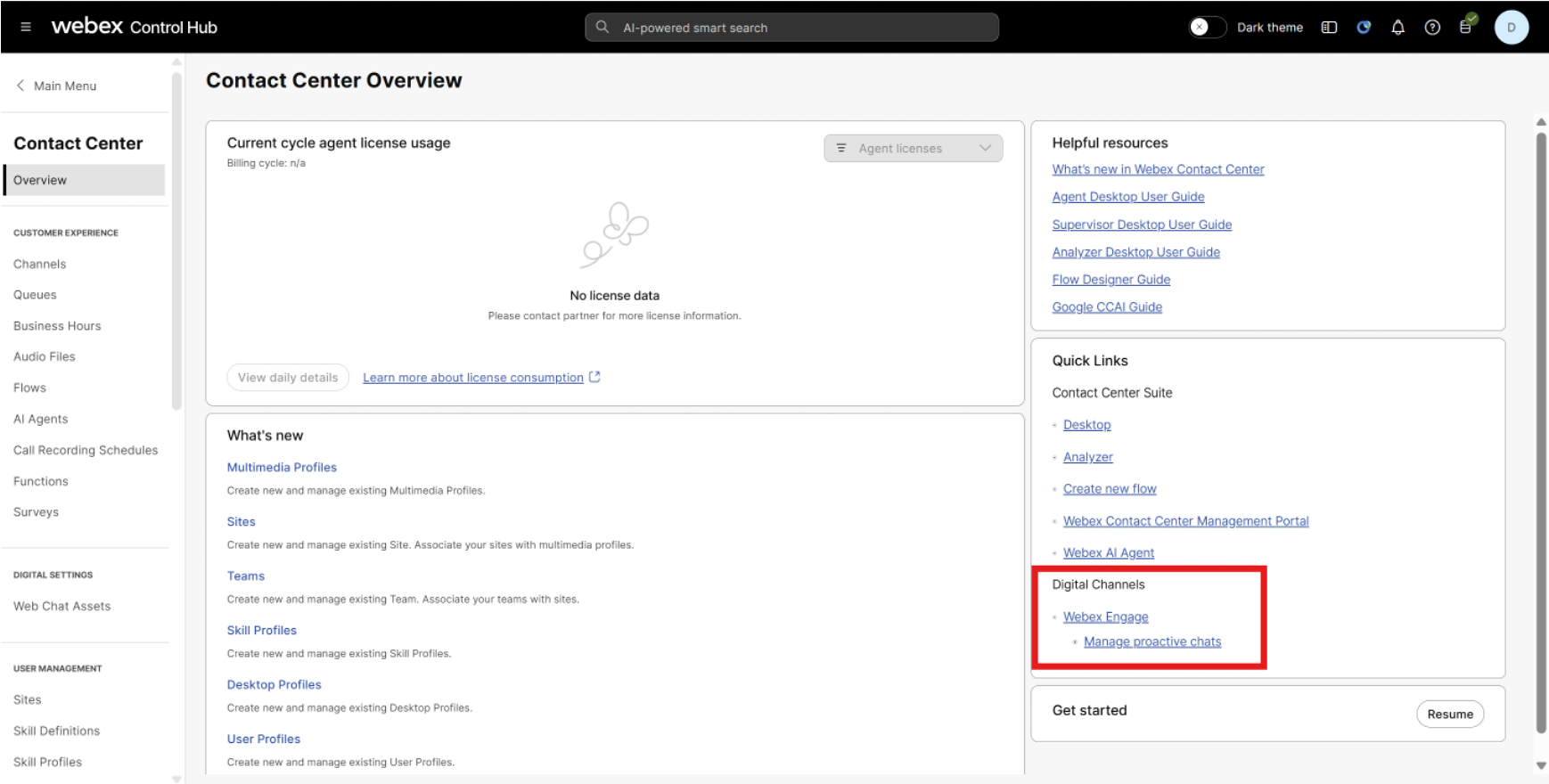Focus the AI-powered smart search field
Image resolution: width=1549 pixels, height=784 pixels.
click(x=791, y=28)
